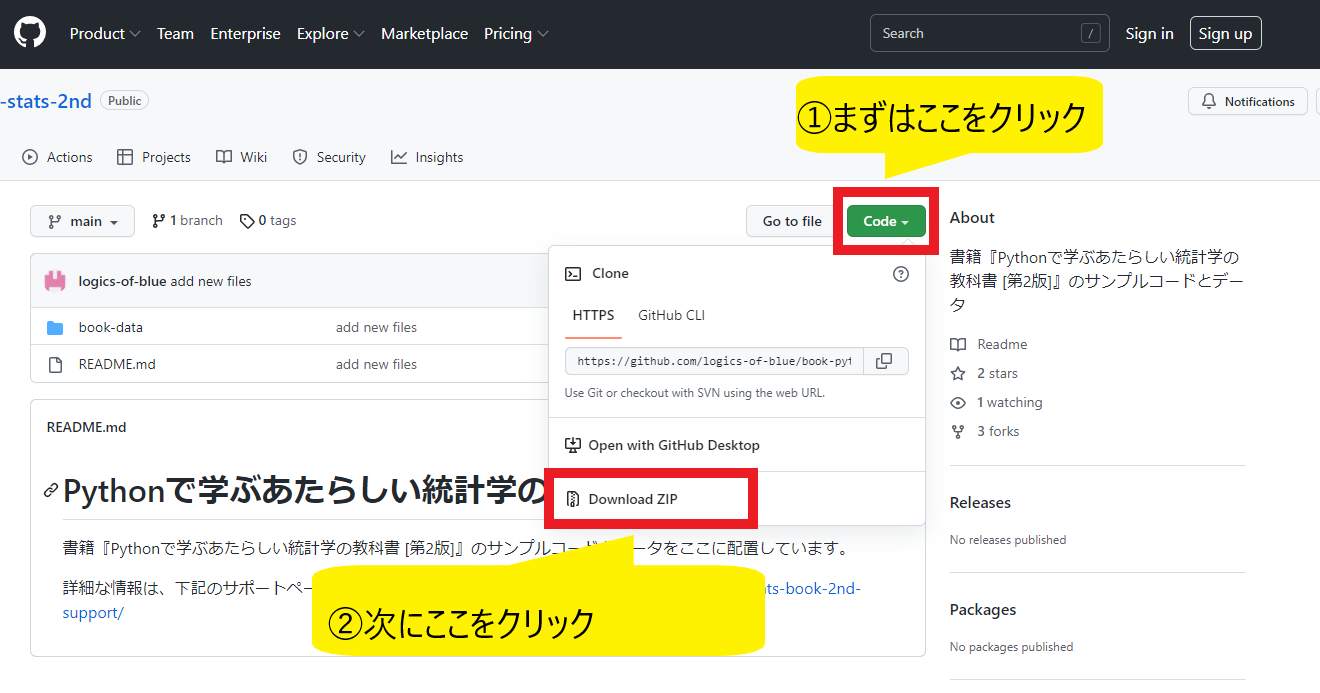
Task: Focus the Search input field
Action: 990,33
